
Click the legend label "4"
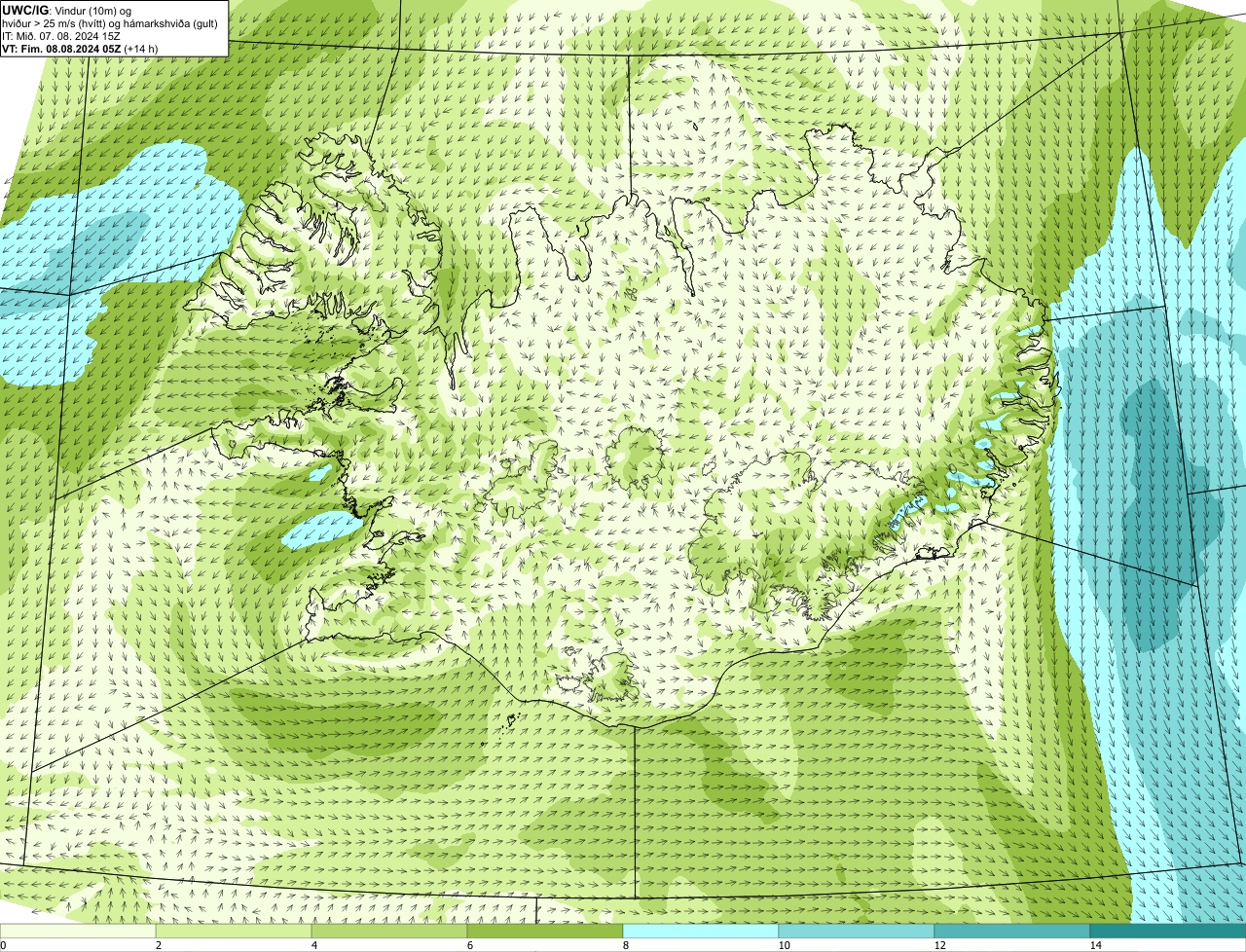[x=313, y=945]
